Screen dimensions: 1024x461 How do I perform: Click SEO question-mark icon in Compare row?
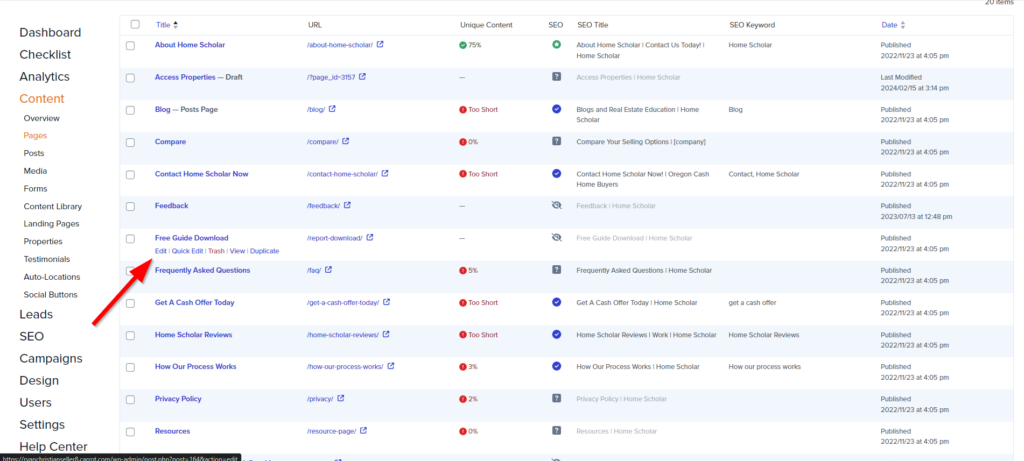pyautogui.click(x=556, y=141)
